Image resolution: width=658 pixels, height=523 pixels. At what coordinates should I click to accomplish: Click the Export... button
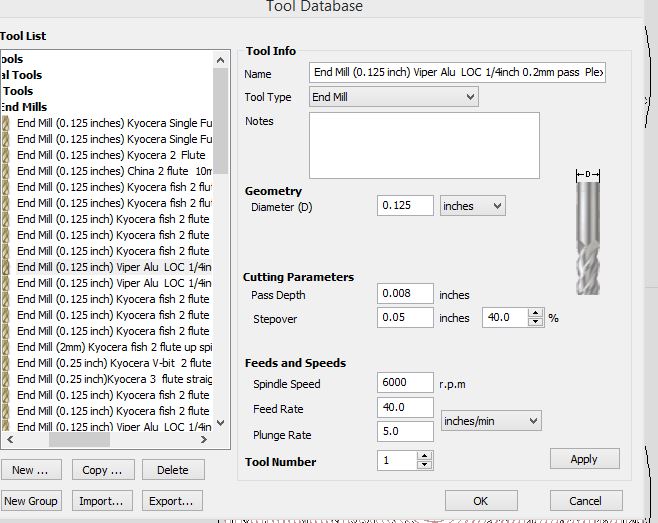(172, 501)
